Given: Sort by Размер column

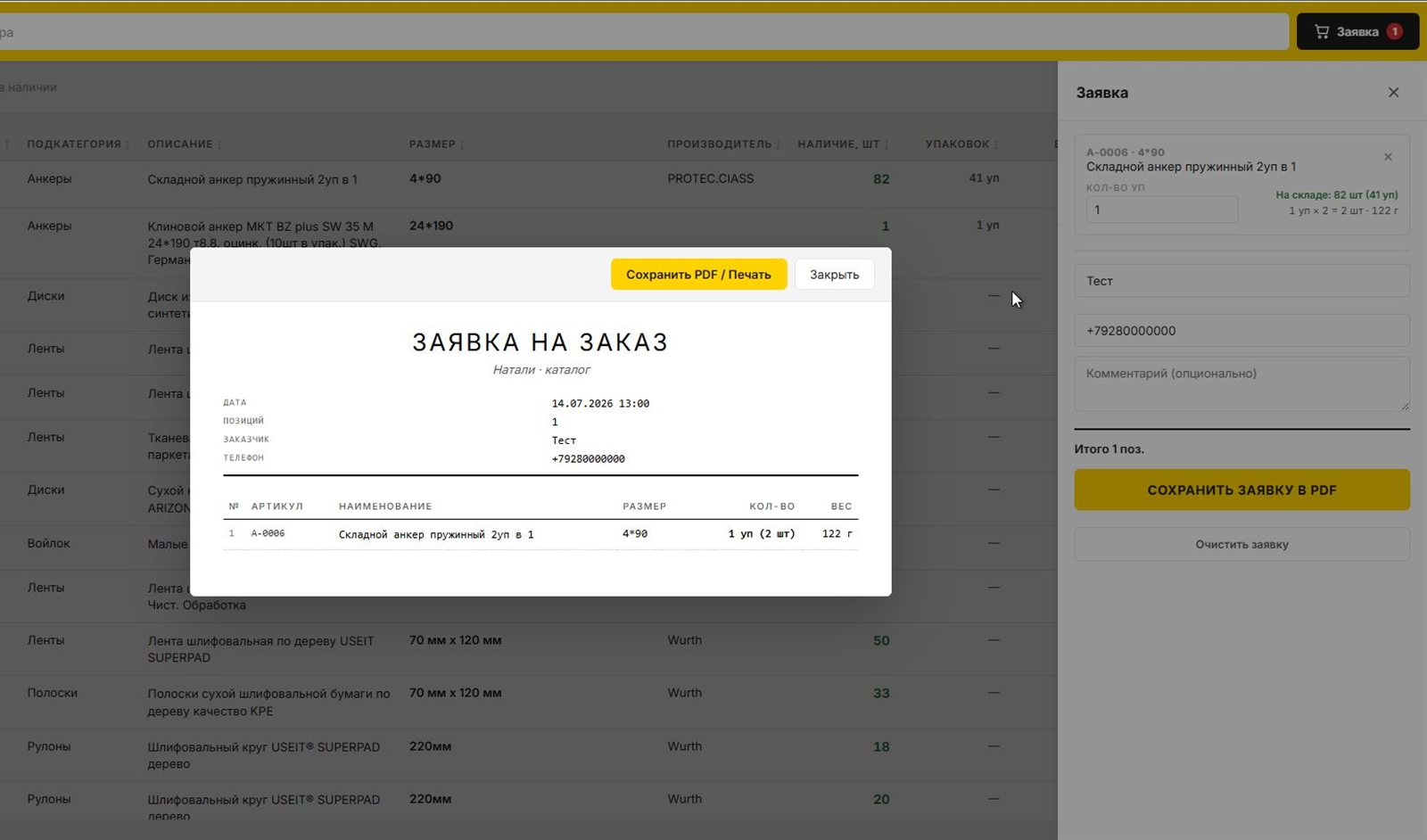Looking at the screenshot, I should pyautogui.click(x=436, y=144).
